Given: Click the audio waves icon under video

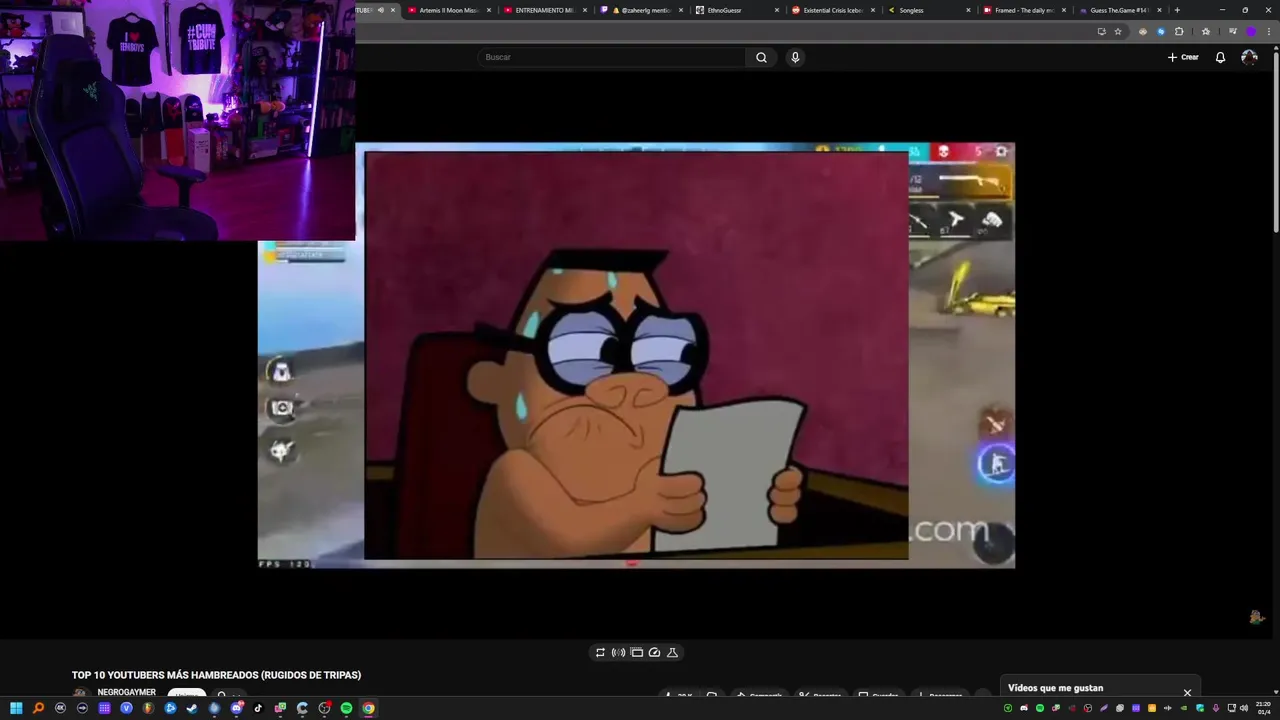Looking at the screenshot, I should click(618, 652).
